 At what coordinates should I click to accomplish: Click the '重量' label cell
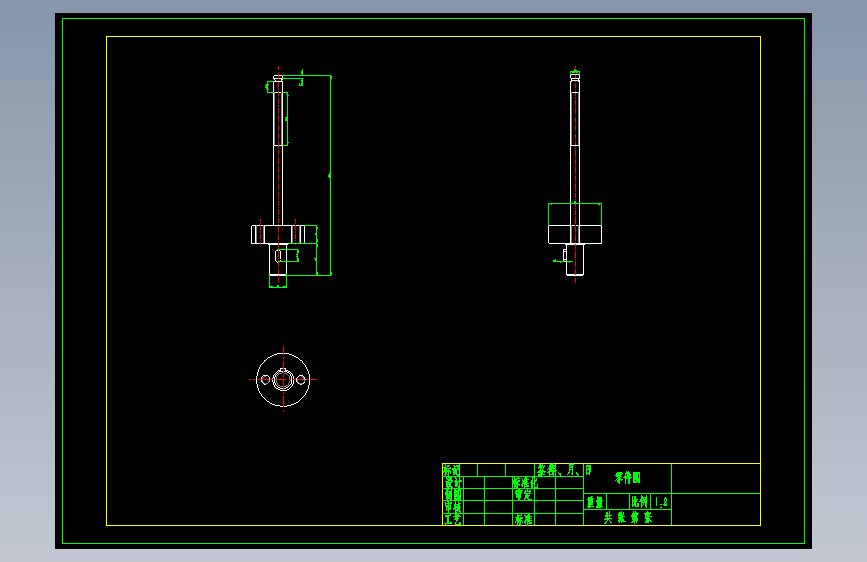(x=595, y=502)
